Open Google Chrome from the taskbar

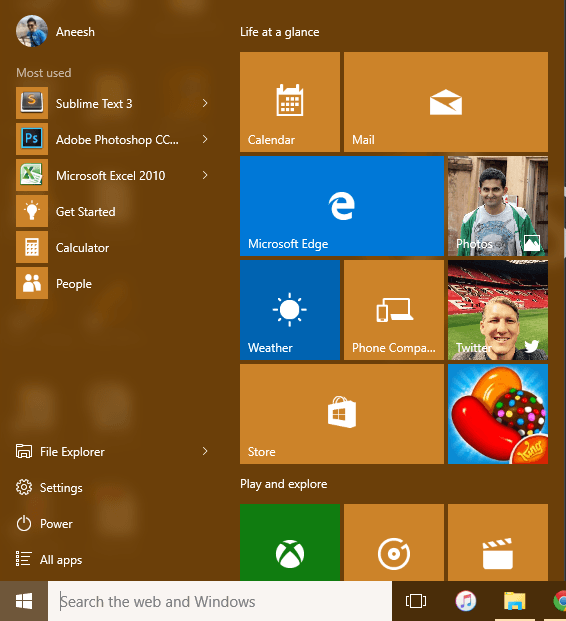(560, 601)
